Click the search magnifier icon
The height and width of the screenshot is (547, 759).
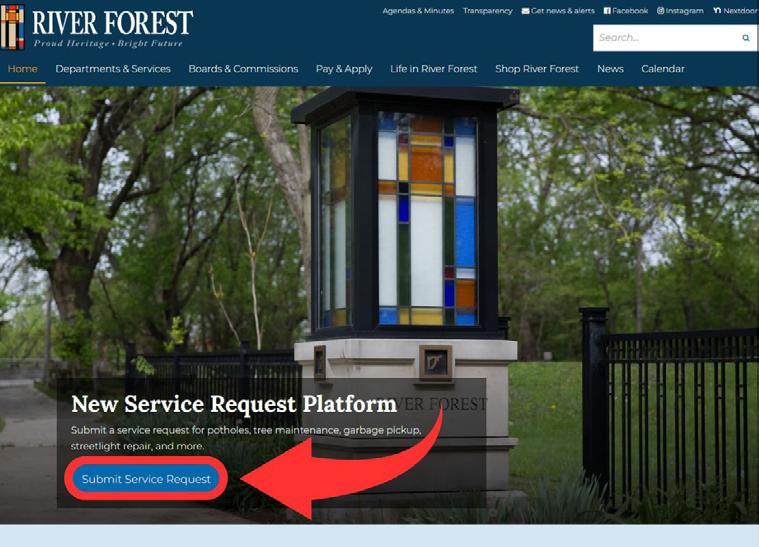pyautogui.click(x=745, y=38)
